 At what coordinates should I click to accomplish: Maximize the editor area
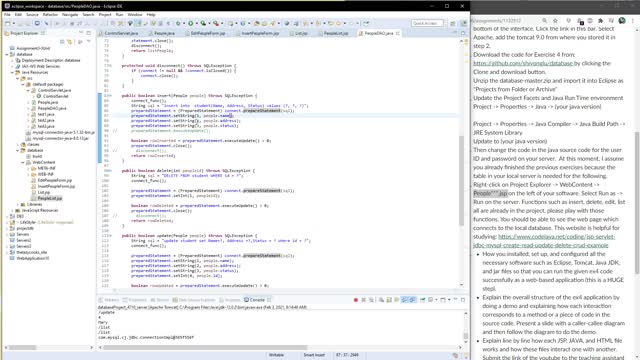(463, 33)
